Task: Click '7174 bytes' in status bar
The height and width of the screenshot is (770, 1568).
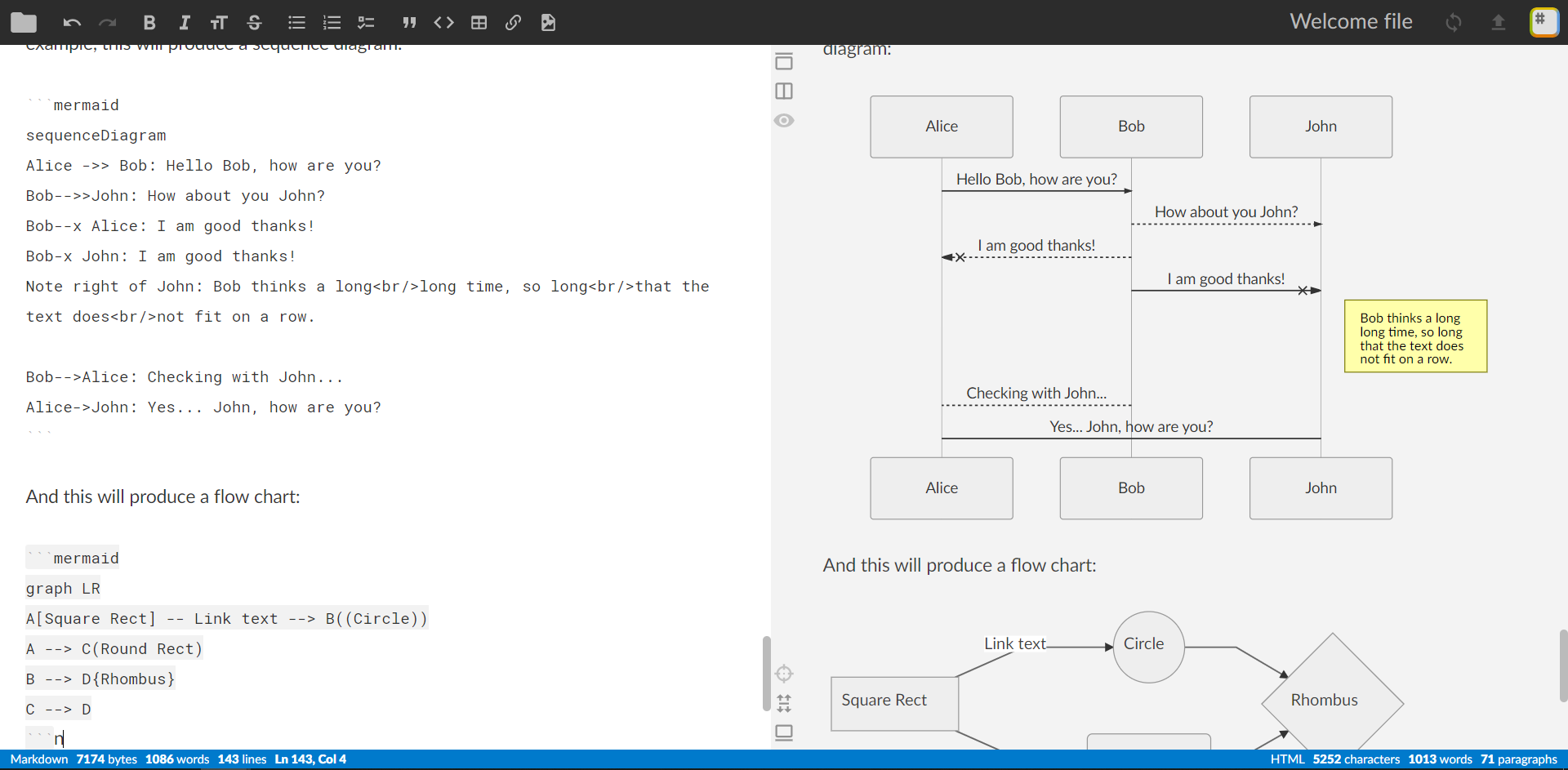Action: point(106,759)
